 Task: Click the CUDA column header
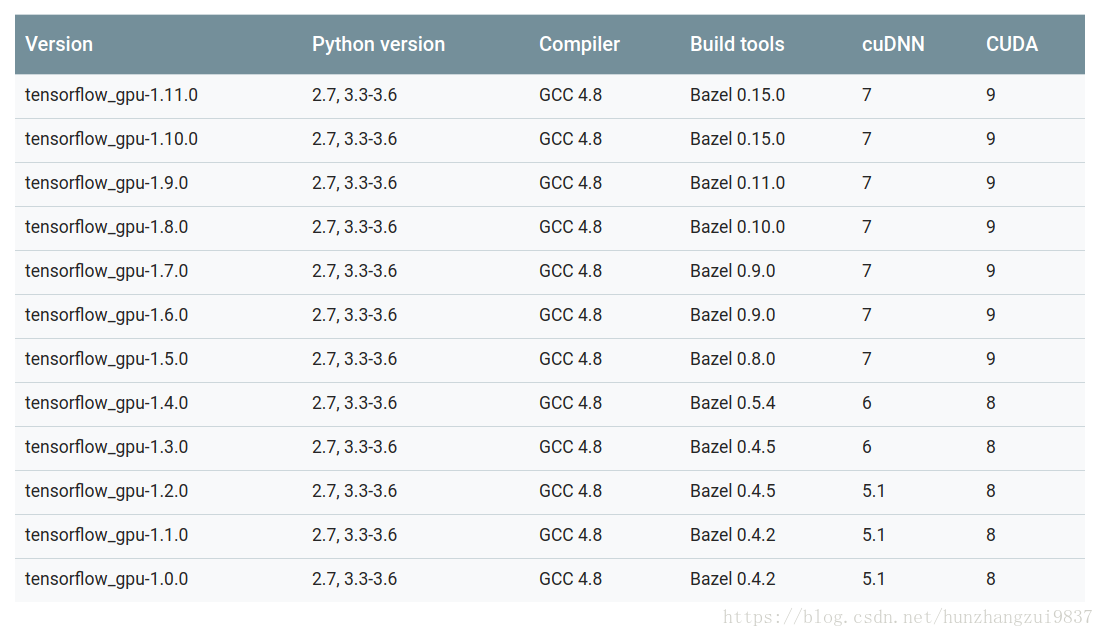[1011, 44]
